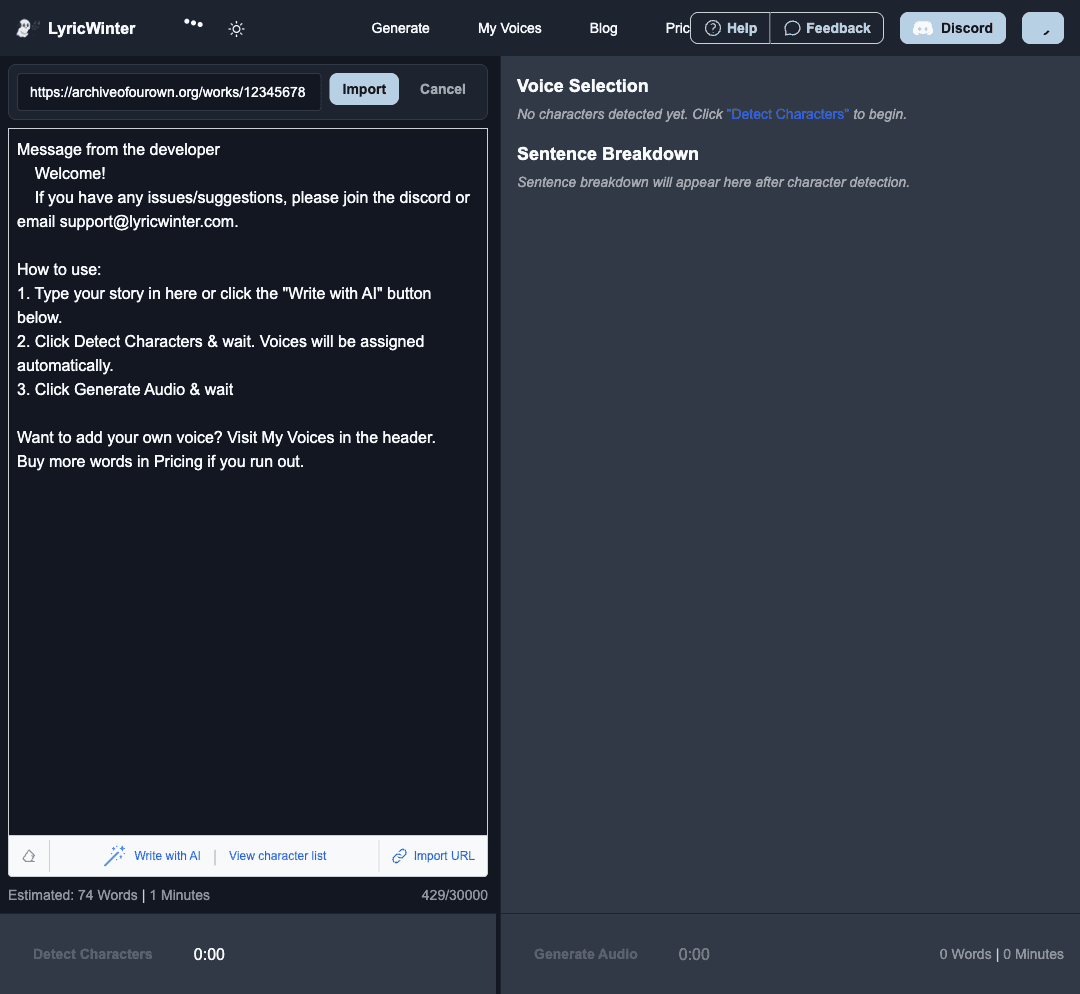1080x994 pixels.
Task: Click the "0 Words | 0 Minutes" status text
Action: pyautogui.click(x=1001, y=954)
